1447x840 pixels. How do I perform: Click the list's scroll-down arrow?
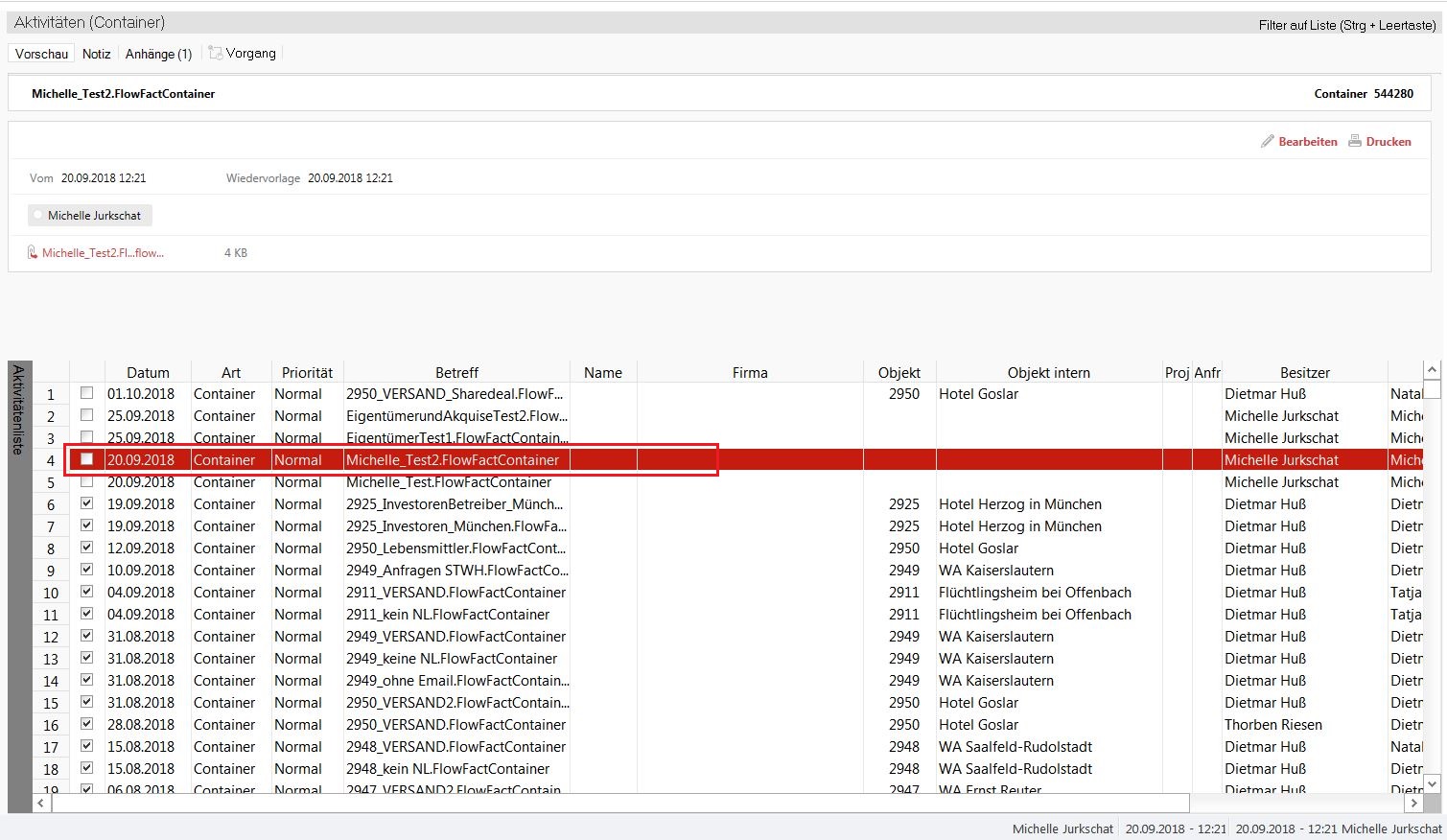[1432, 783]
